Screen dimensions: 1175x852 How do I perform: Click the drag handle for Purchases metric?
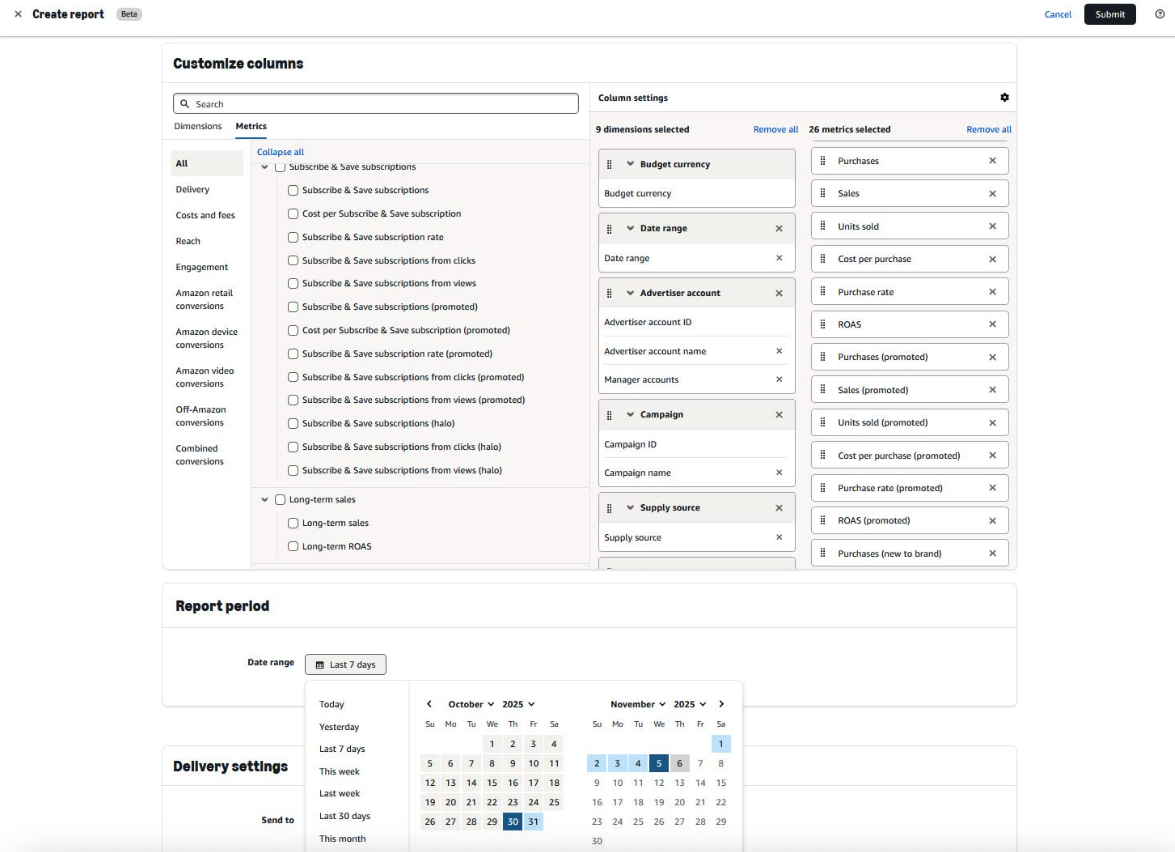tap(823, 161)
